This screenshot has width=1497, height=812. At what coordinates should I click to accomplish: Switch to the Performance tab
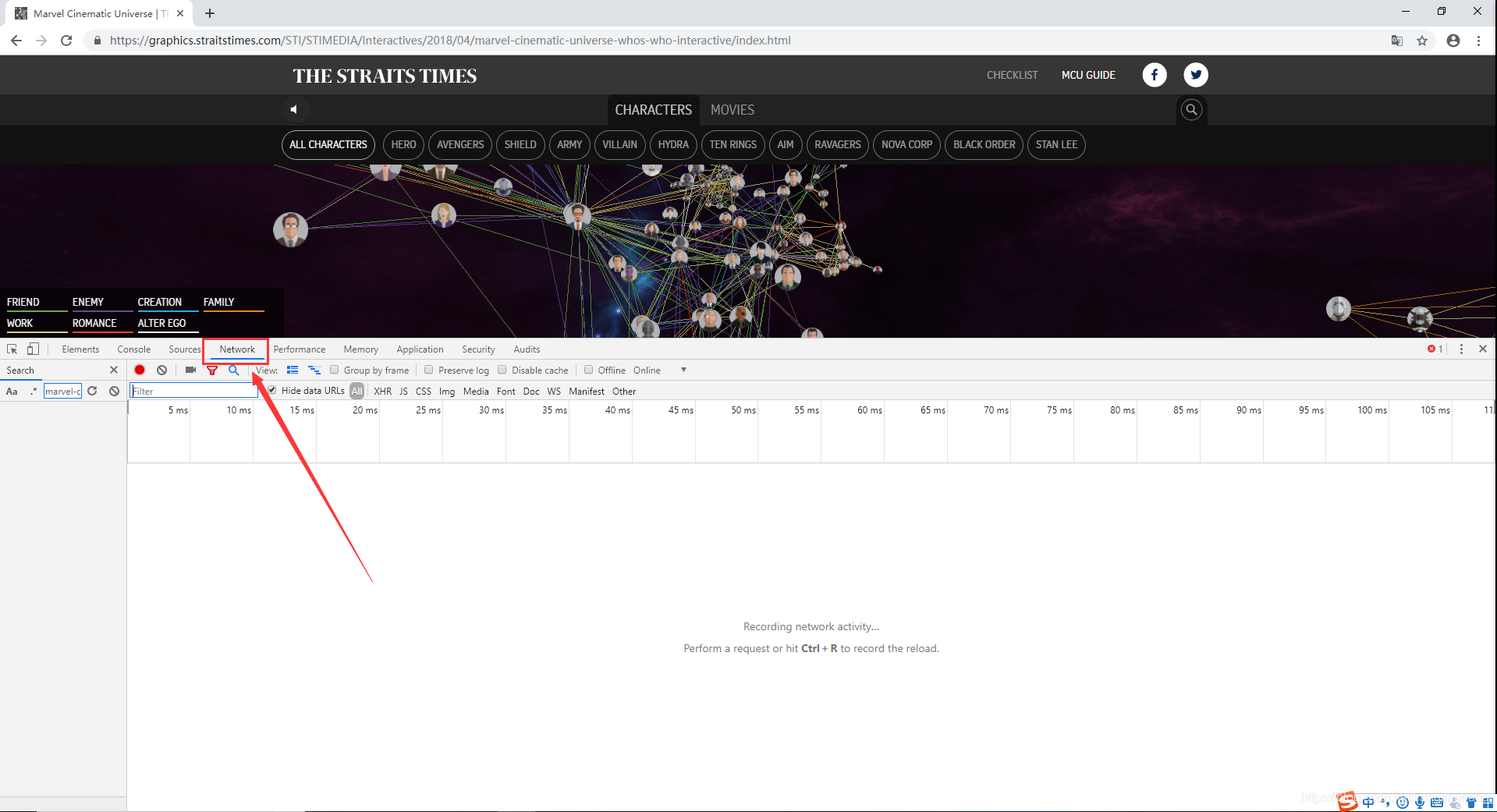[300, 349]
